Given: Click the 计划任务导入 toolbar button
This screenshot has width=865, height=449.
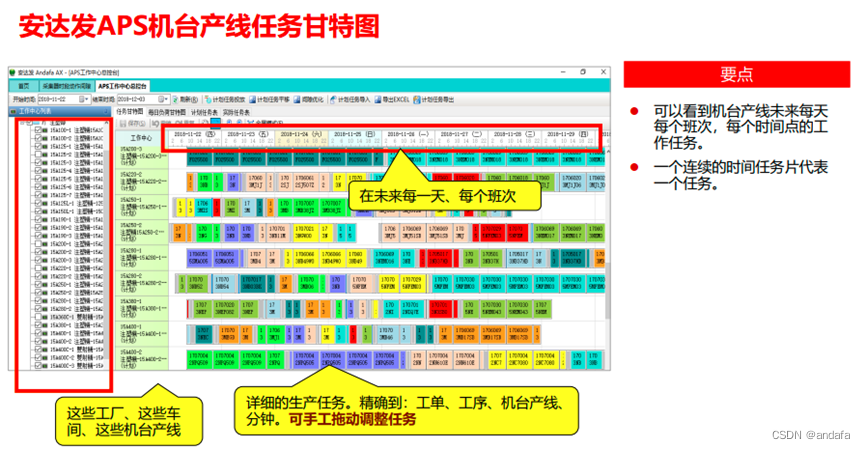Looking at the screenshot, I should (x=350, y=100).
